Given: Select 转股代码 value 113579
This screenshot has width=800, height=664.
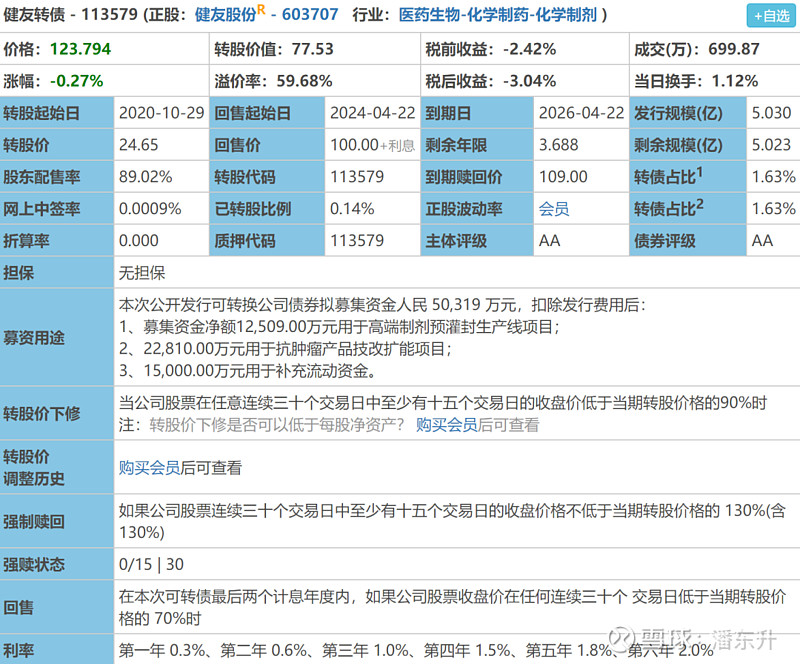Looking at the screenshot, I should pyautogui.click(x=357, y=177).
